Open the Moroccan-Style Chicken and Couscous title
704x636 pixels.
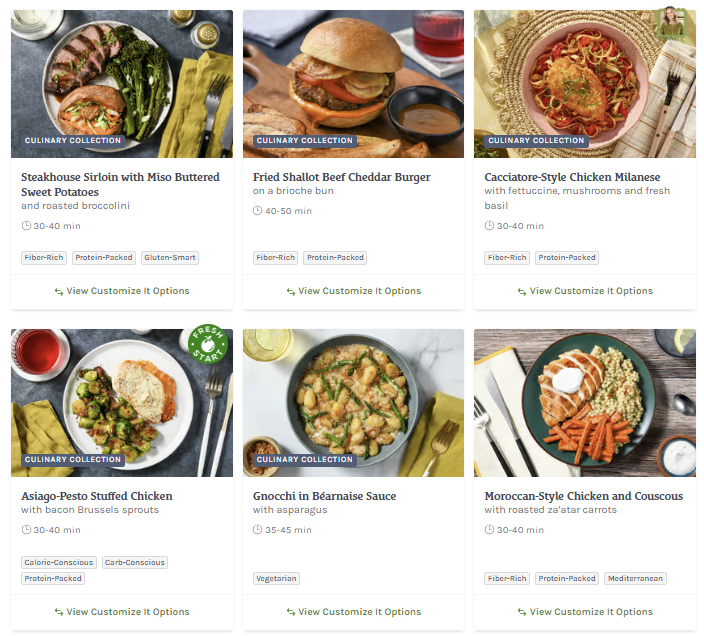pyautogui.click(x=584, y=496)
